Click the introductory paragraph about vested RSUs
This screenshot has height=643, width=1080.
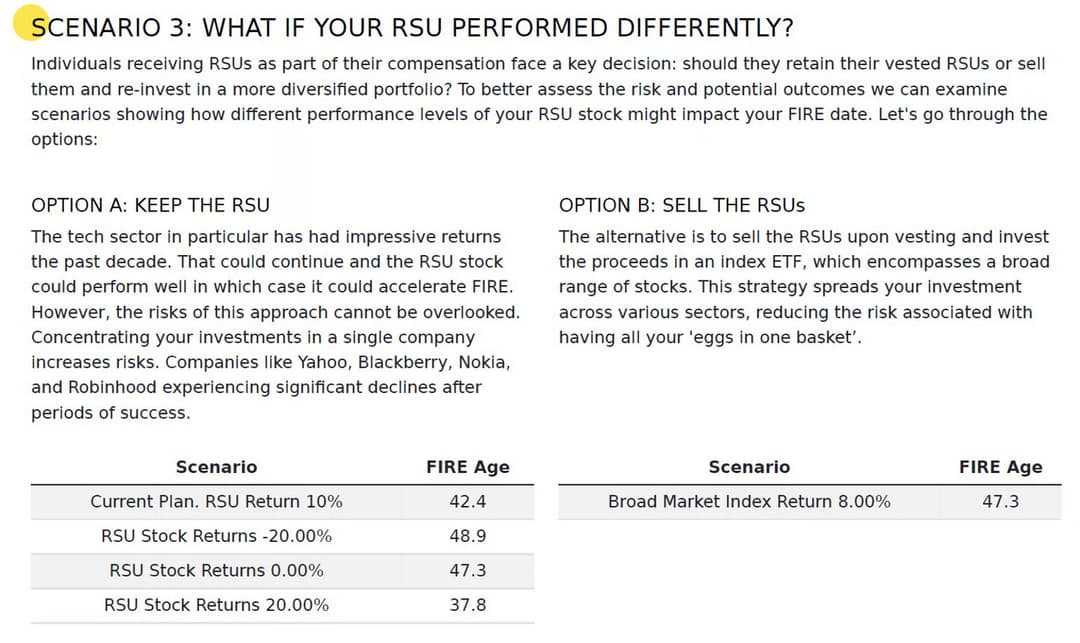click(x=539, y=101)
